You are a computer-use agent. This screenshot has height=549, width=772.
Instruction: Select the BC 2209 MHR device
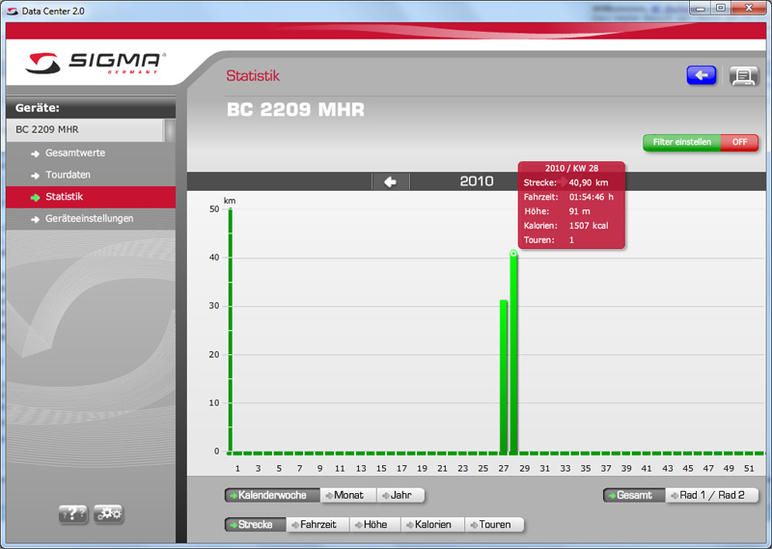pyautogui.click(x=85, y=130)
